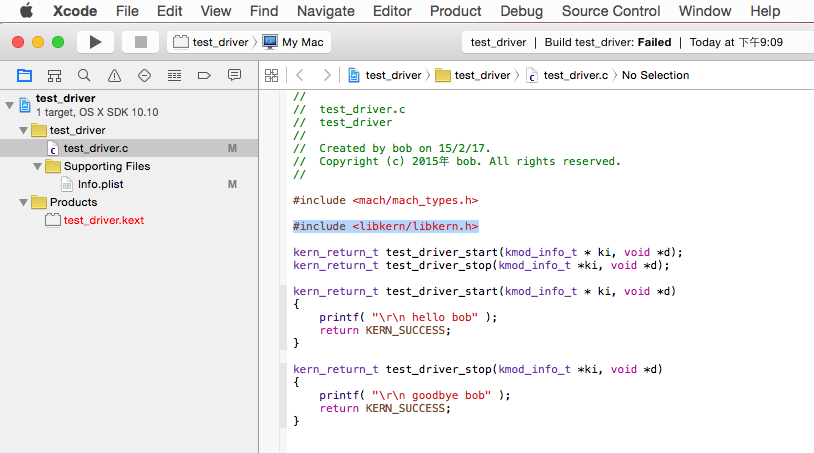Open the Find menu
The image size is (814, 453).
click(264, 11)
